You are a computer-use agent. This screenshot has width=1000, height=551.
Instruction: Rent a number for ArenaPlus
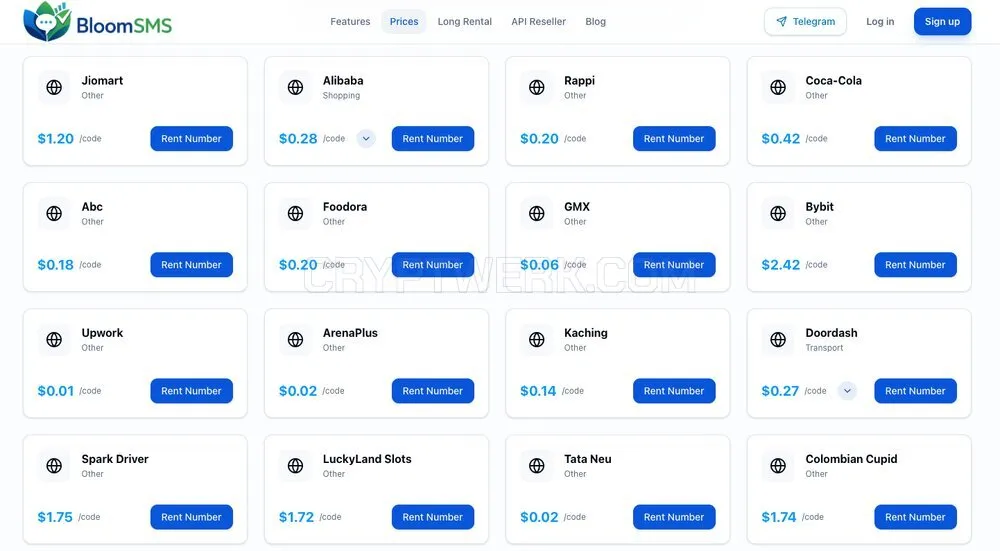[432, 391]
